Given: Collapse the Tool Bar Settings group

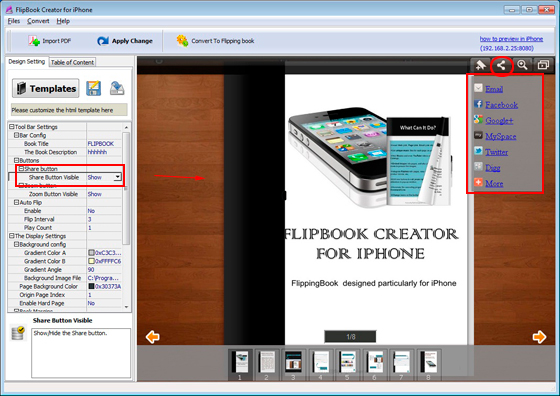Looking at the screenshot, I should point(11,127).
